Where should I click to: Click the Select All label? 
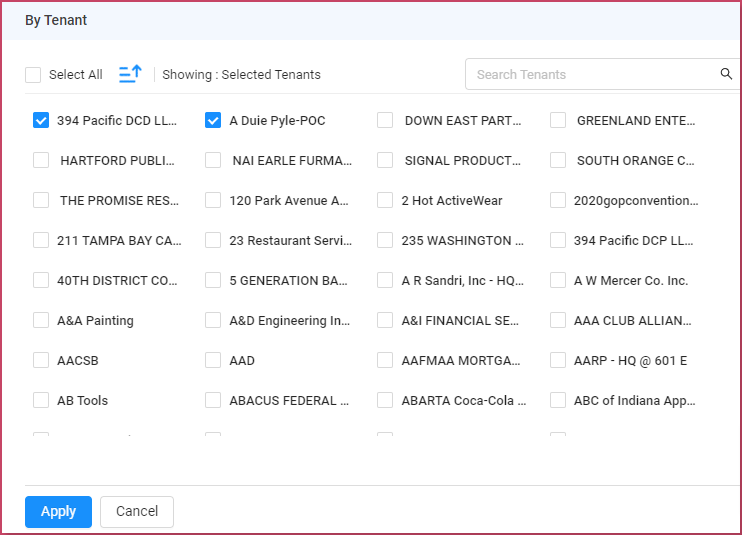76,75
